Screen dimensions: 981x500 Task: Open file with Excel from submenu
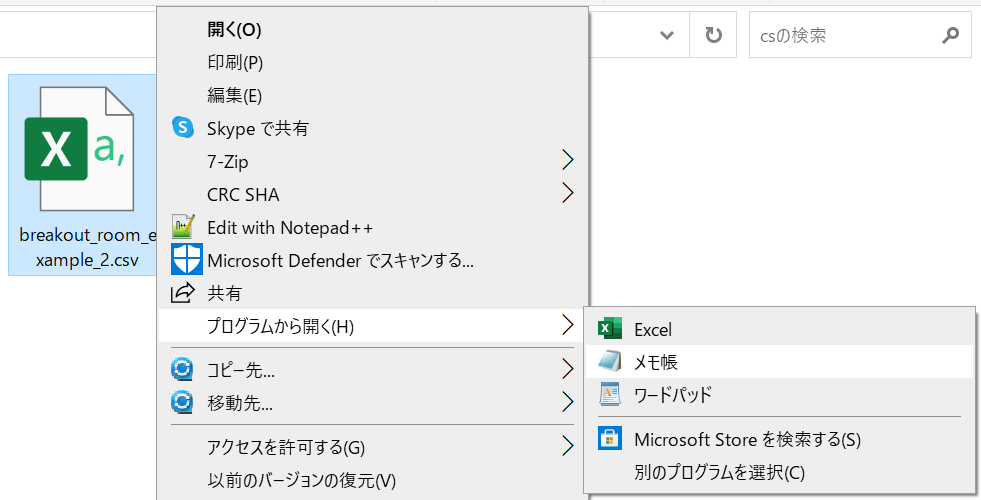pyautogui.click(x=780, y=329)
